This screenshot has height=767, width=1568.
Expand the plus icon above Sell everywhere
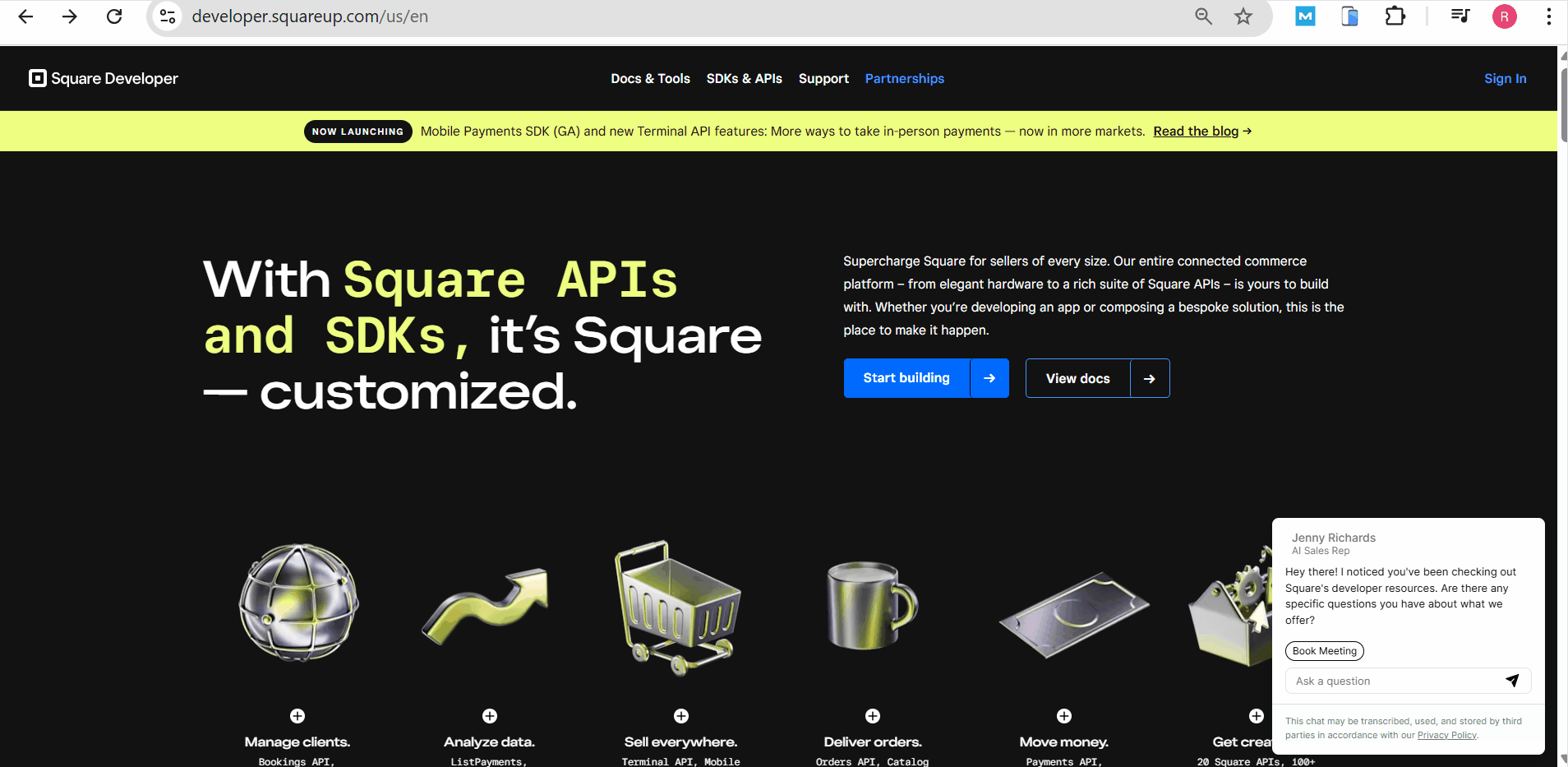pos(681,716)
